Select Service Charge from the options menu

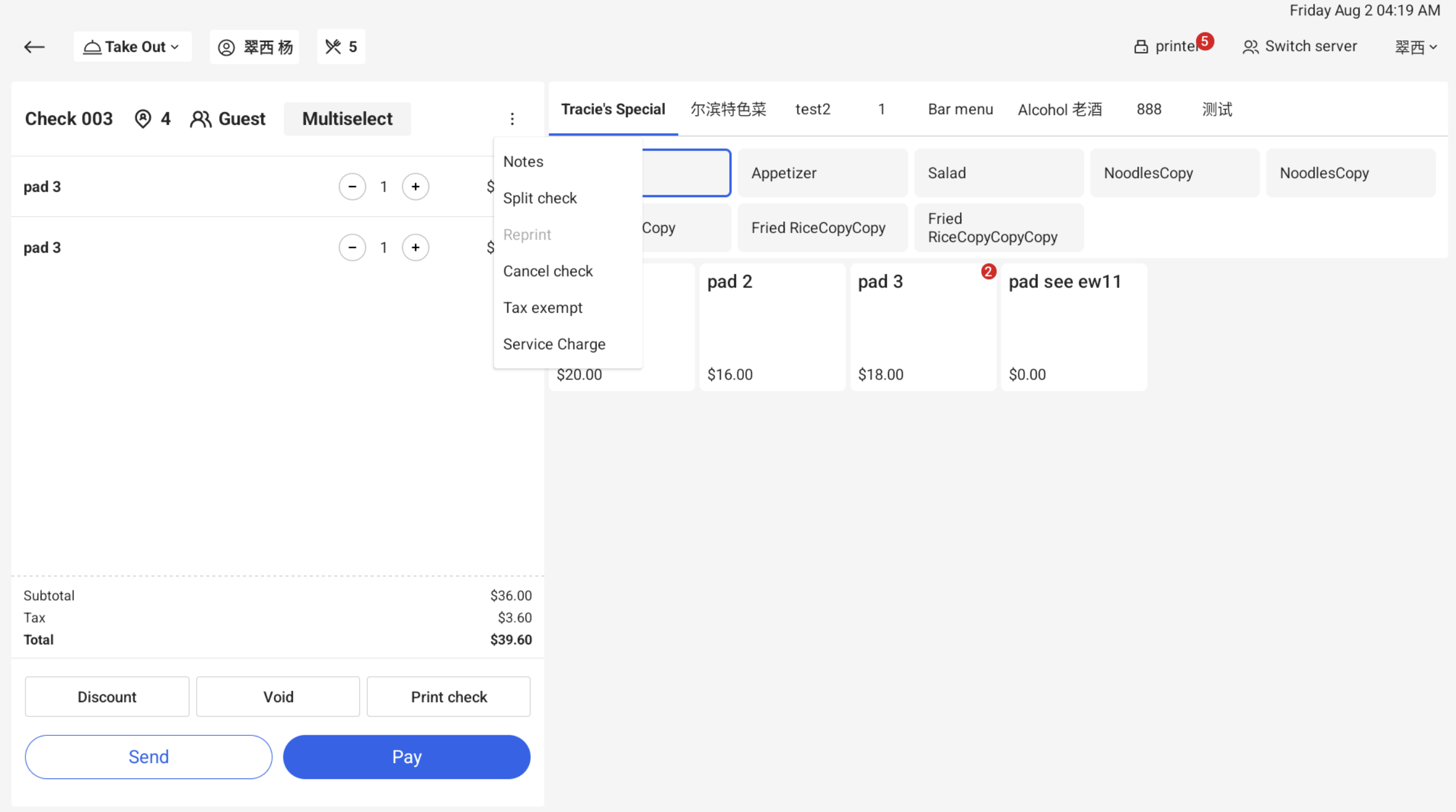click(x=554, y=343)
